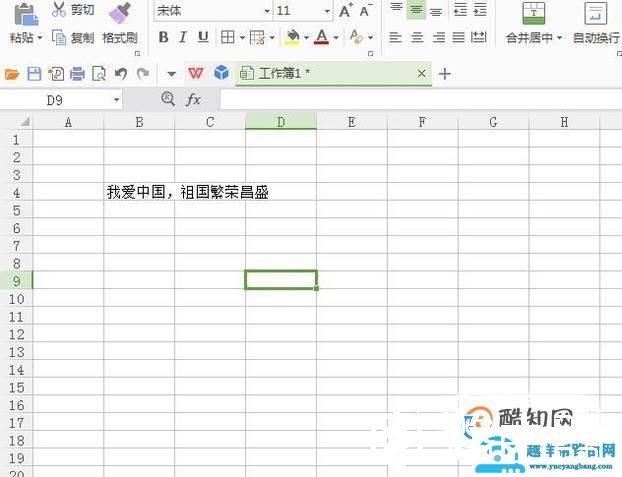Toggle bold formatting

click(x=163, y=37)
